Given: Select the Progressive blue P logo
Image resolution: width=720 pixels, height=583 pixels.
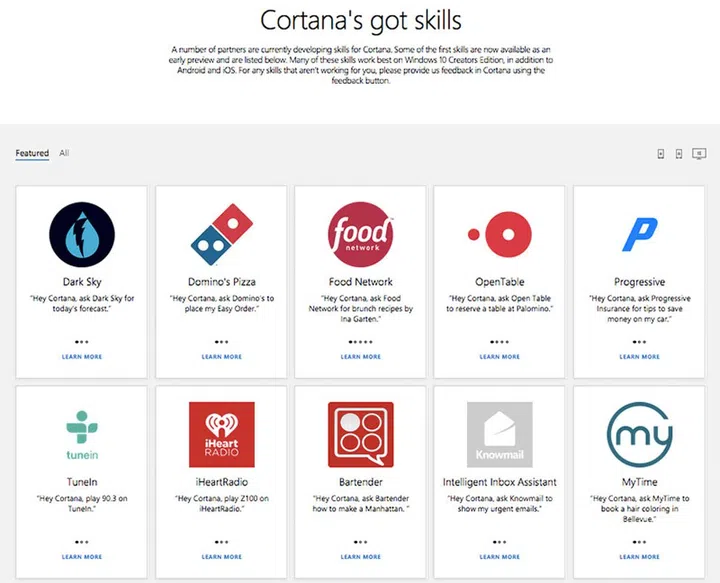Looking at the screenshot, I should click(639, 236).
